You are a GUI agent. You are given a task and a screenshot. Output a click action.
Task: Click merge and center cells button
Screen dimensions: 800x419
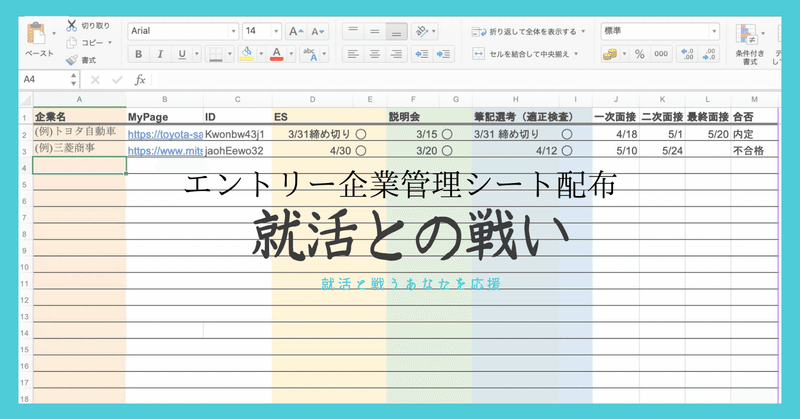tap(521, 54)
